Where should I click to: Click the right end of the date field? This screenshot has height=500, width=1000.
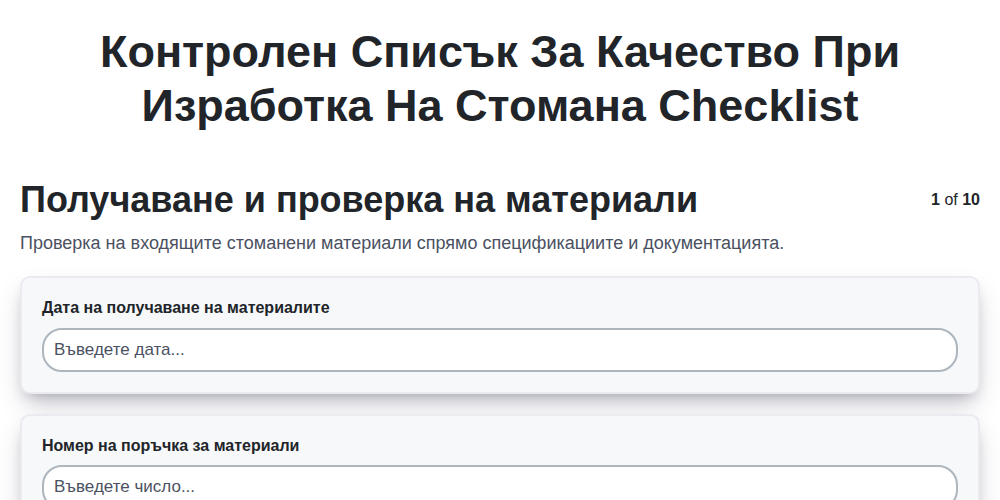[x=931, y=350]
